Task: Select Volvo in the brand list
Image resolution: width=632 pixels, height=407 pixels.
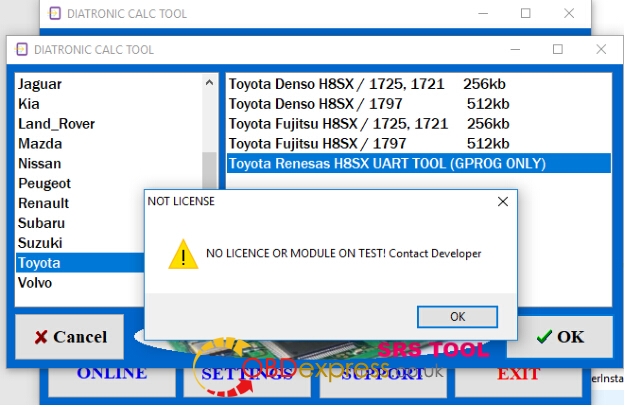Action: point(35,283)
